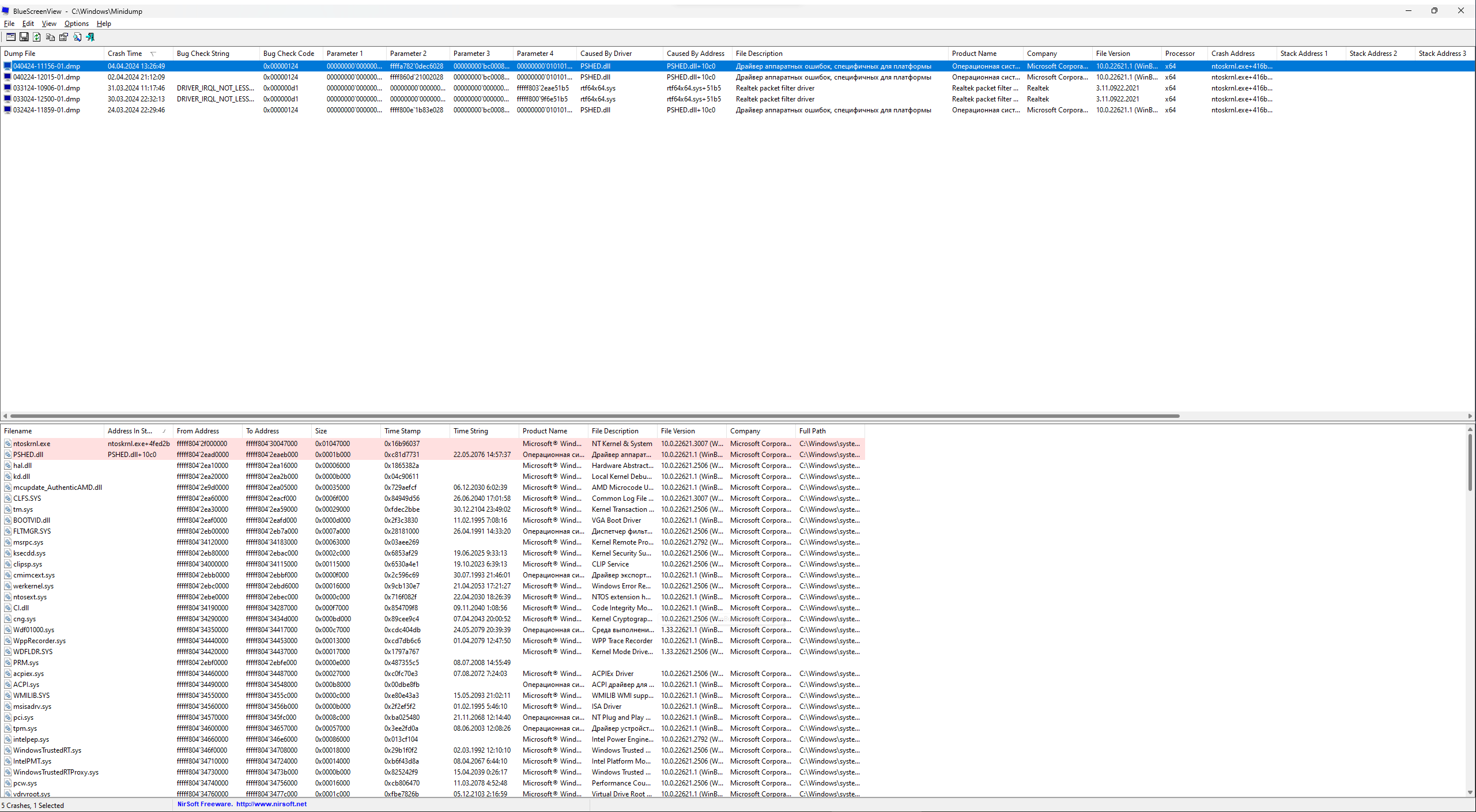
Task: Click file icon beside tpm.sys
Action: 8,728
